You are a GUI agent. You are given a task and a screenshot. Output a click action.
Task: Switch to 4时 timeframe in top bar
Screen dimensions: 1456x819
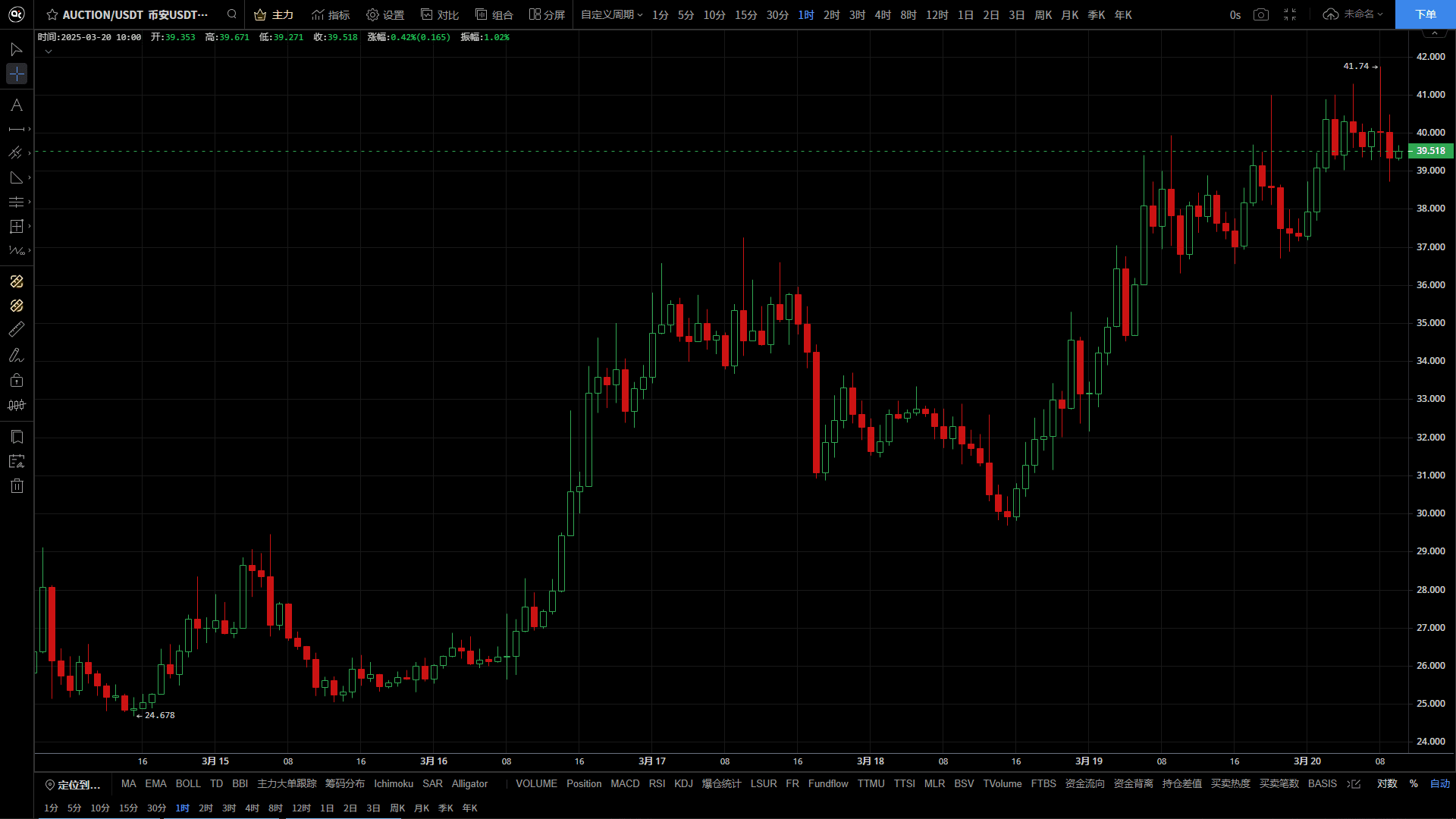pos(883,14)
